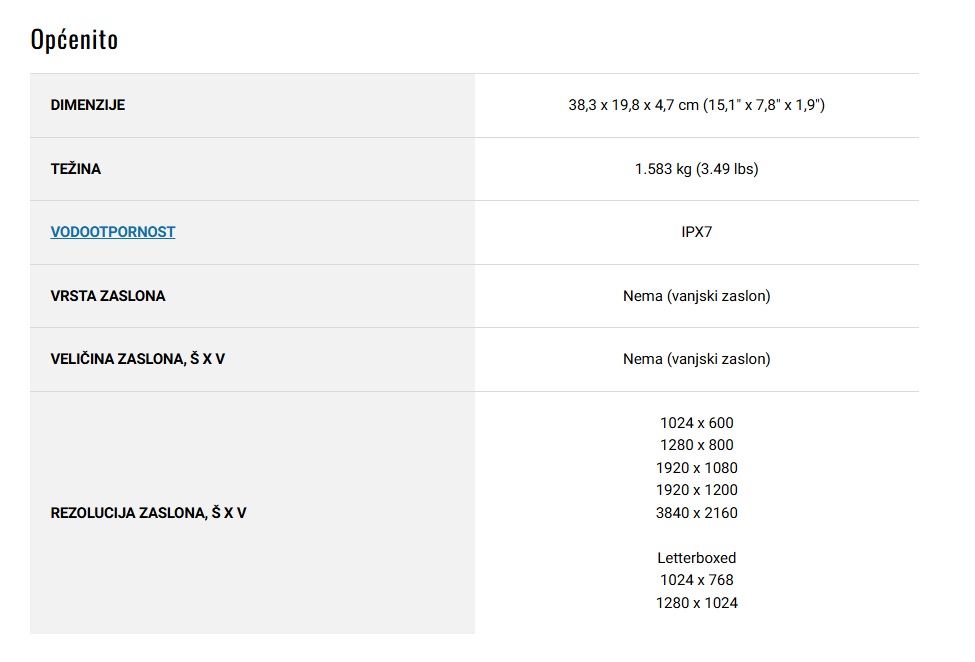
Task: Click the 1024 x 600 resolution entry
Action: point(696,423)
